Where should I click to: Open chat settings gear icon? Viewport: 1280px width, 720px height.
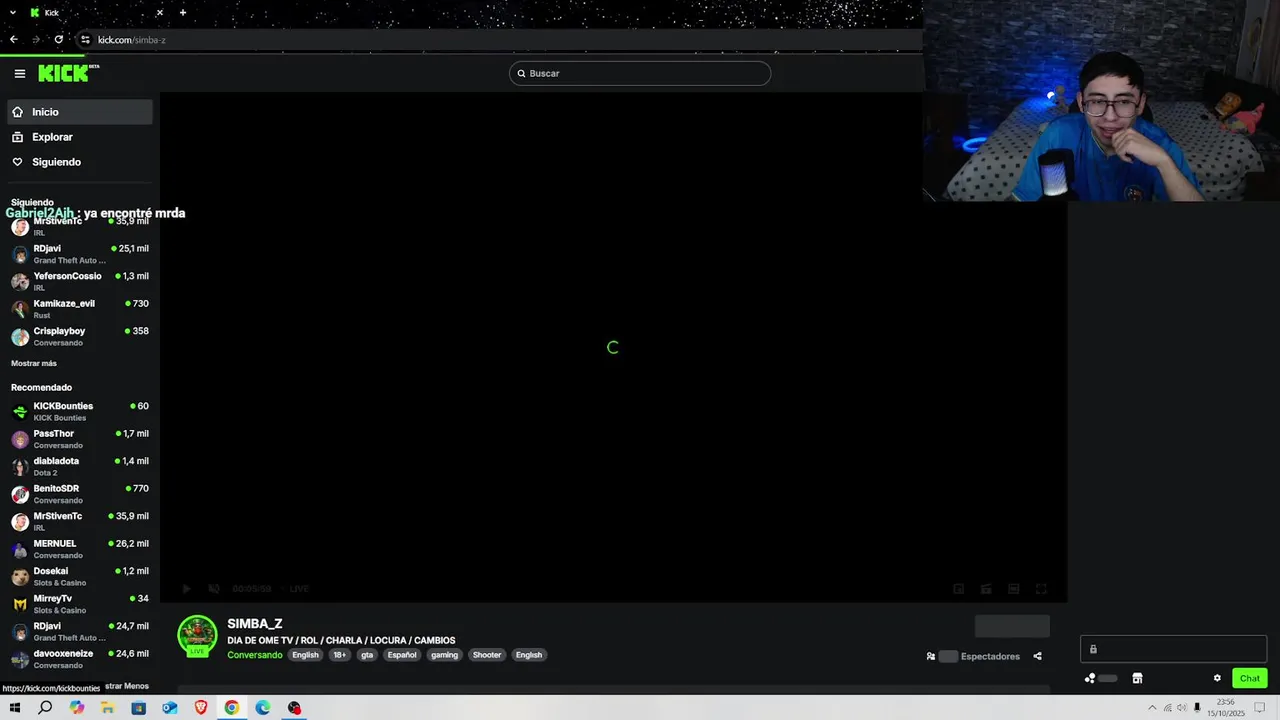point(1217,678)
